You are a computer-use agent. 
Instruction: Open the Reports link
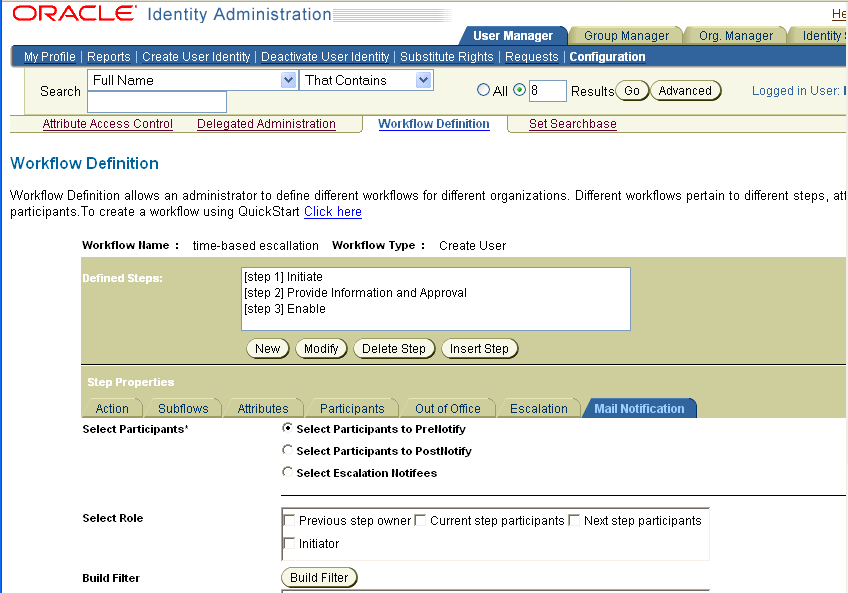[x=109, y=57]
